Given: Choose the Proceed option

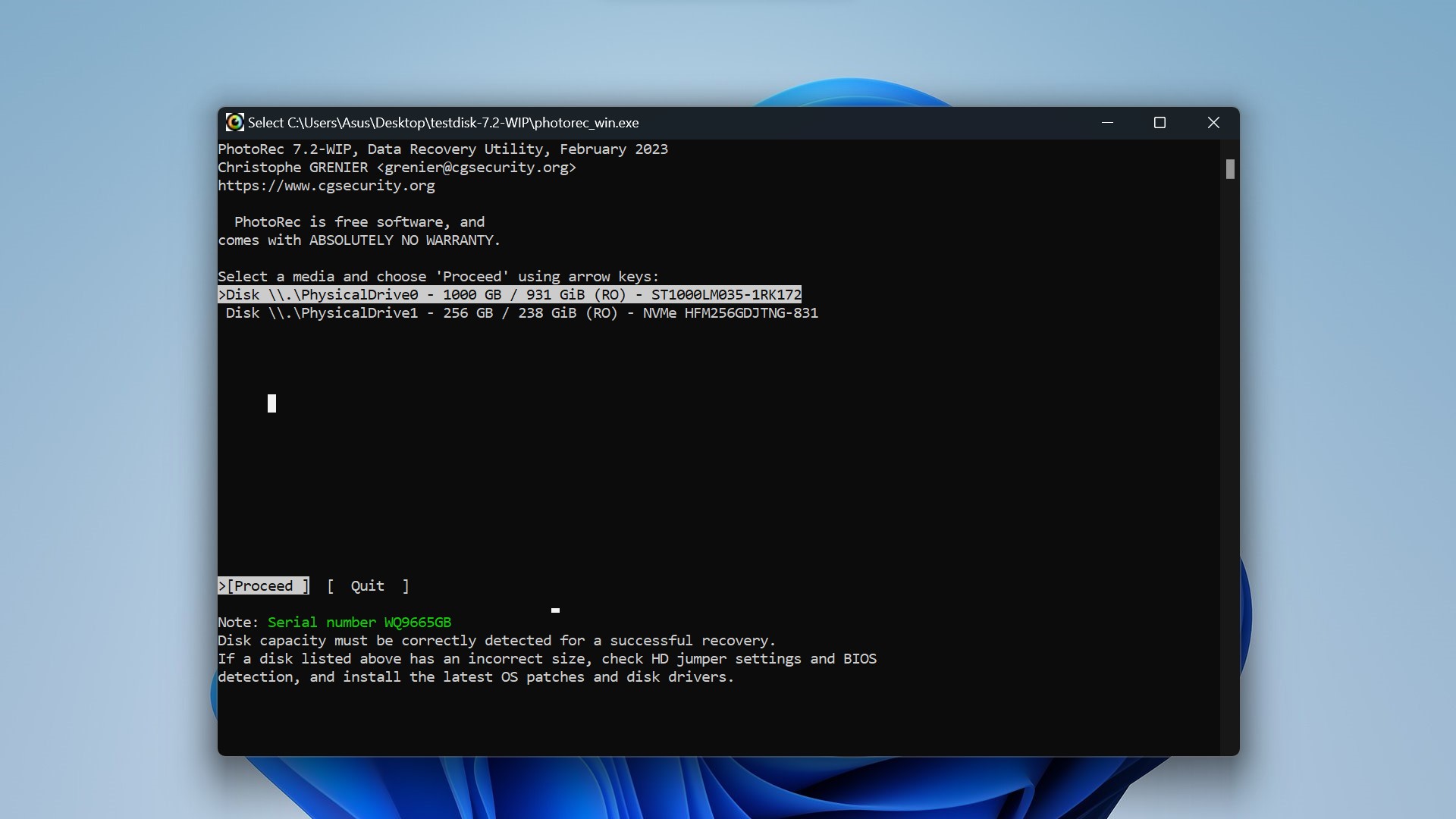Looking at the screenshot, I should 263,586.
